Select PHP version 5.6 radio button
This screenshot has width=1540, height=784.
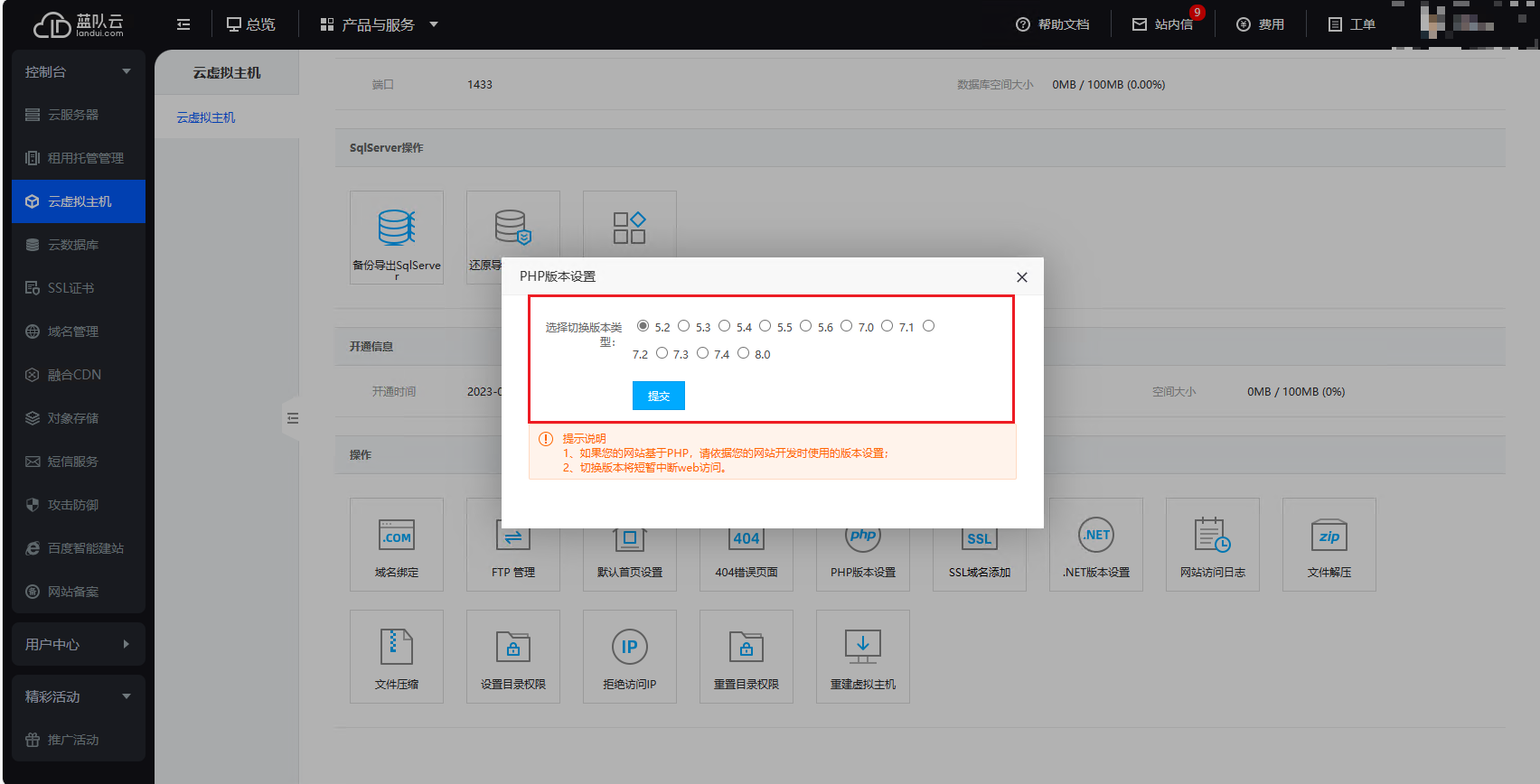(x=805, y=326)
